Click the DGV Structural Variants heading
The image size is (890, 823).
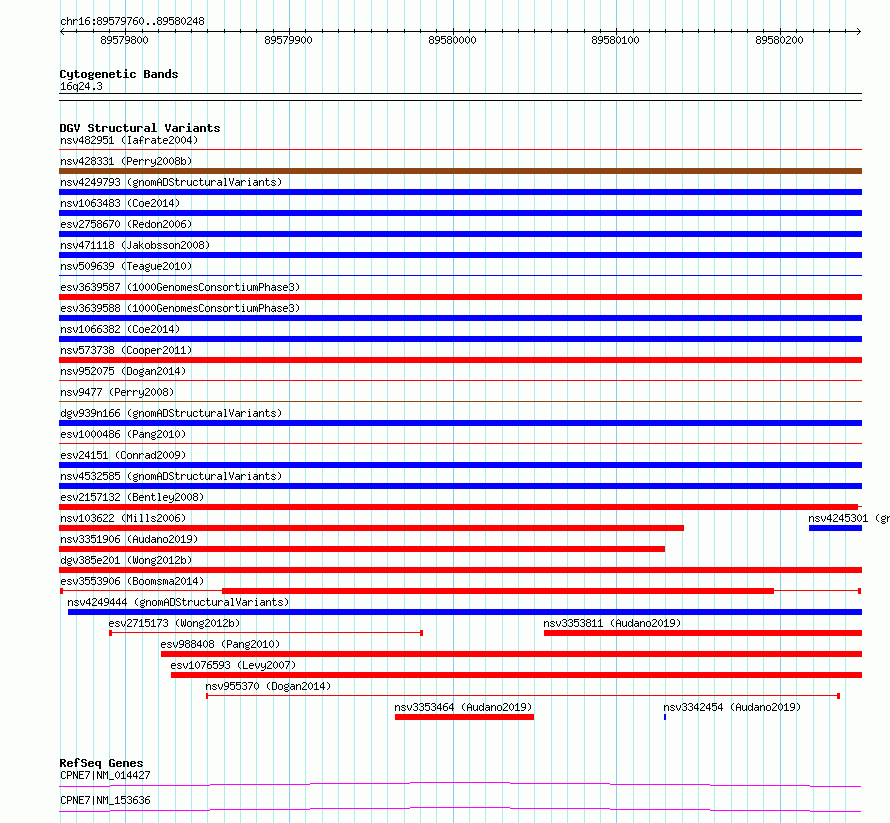point(140,128)
